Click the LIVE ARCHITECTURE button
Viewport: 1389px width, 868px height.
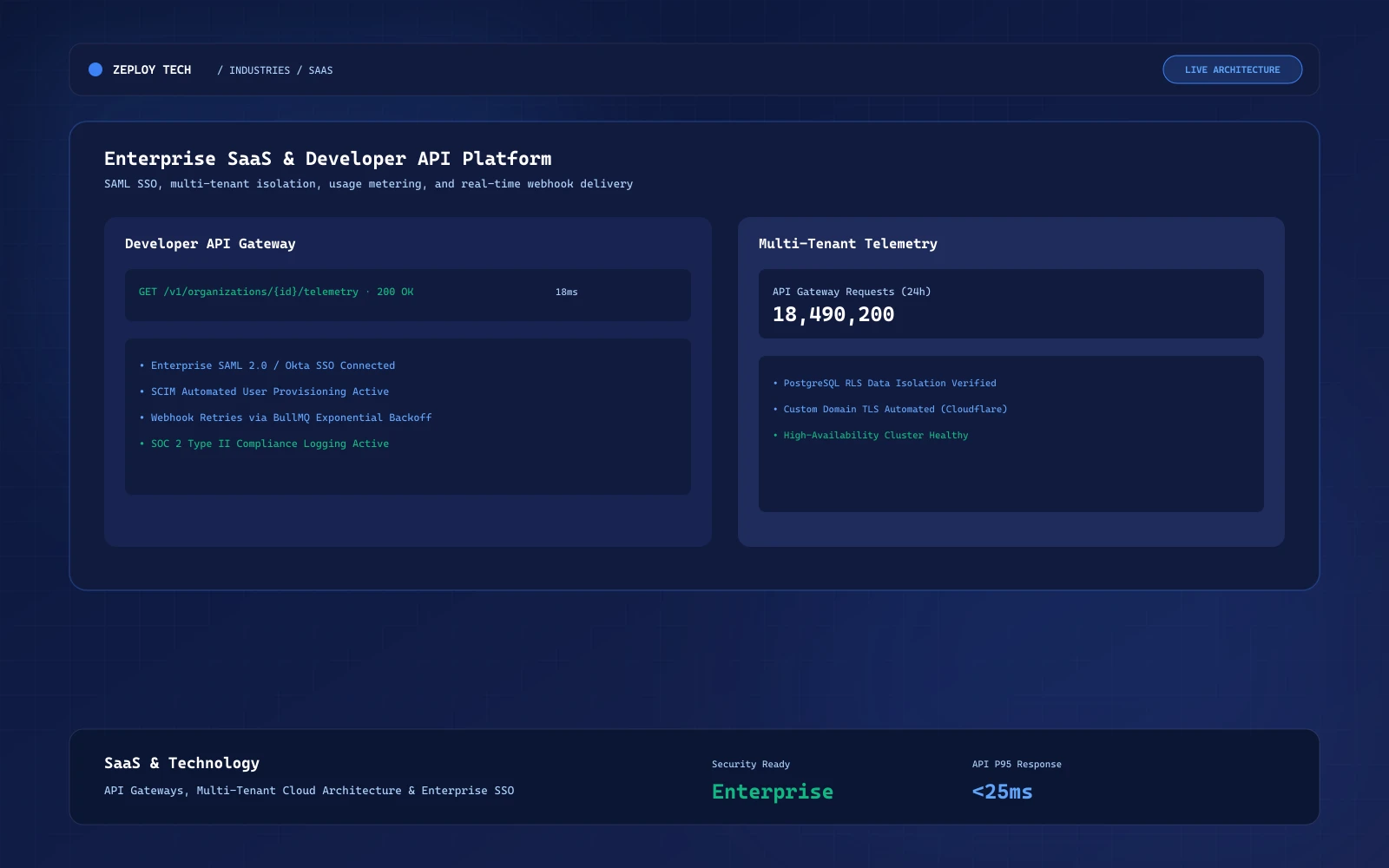click(1232, 69)
